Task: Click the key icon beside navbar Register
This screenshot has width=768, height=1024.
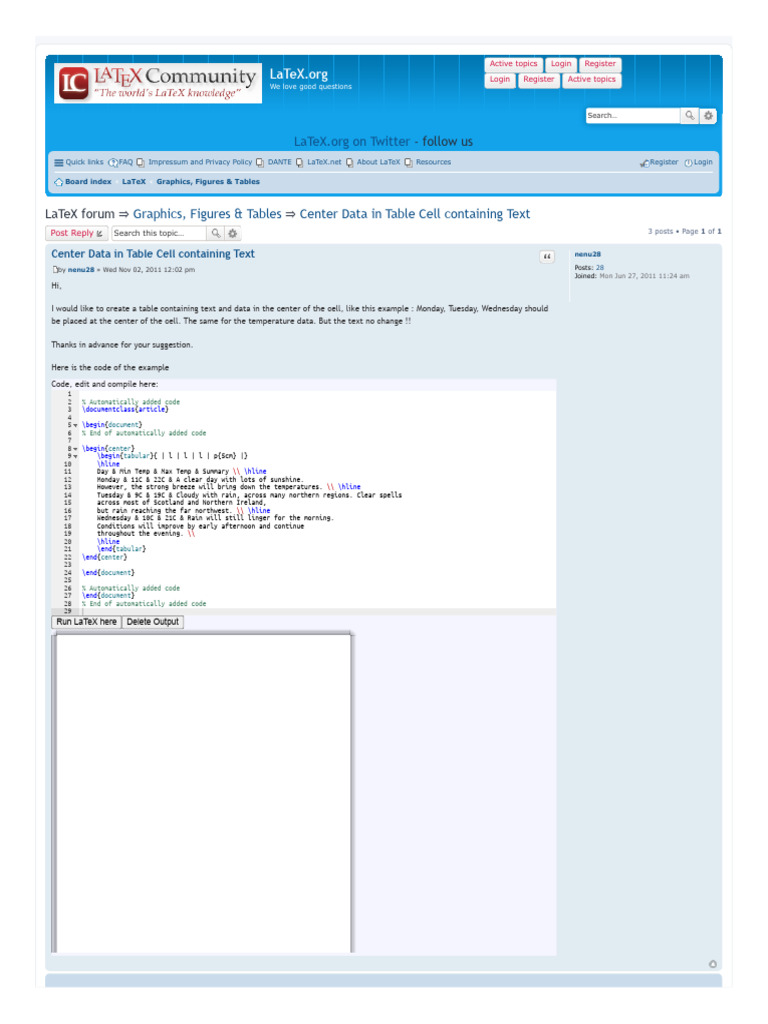Action: 645,163
